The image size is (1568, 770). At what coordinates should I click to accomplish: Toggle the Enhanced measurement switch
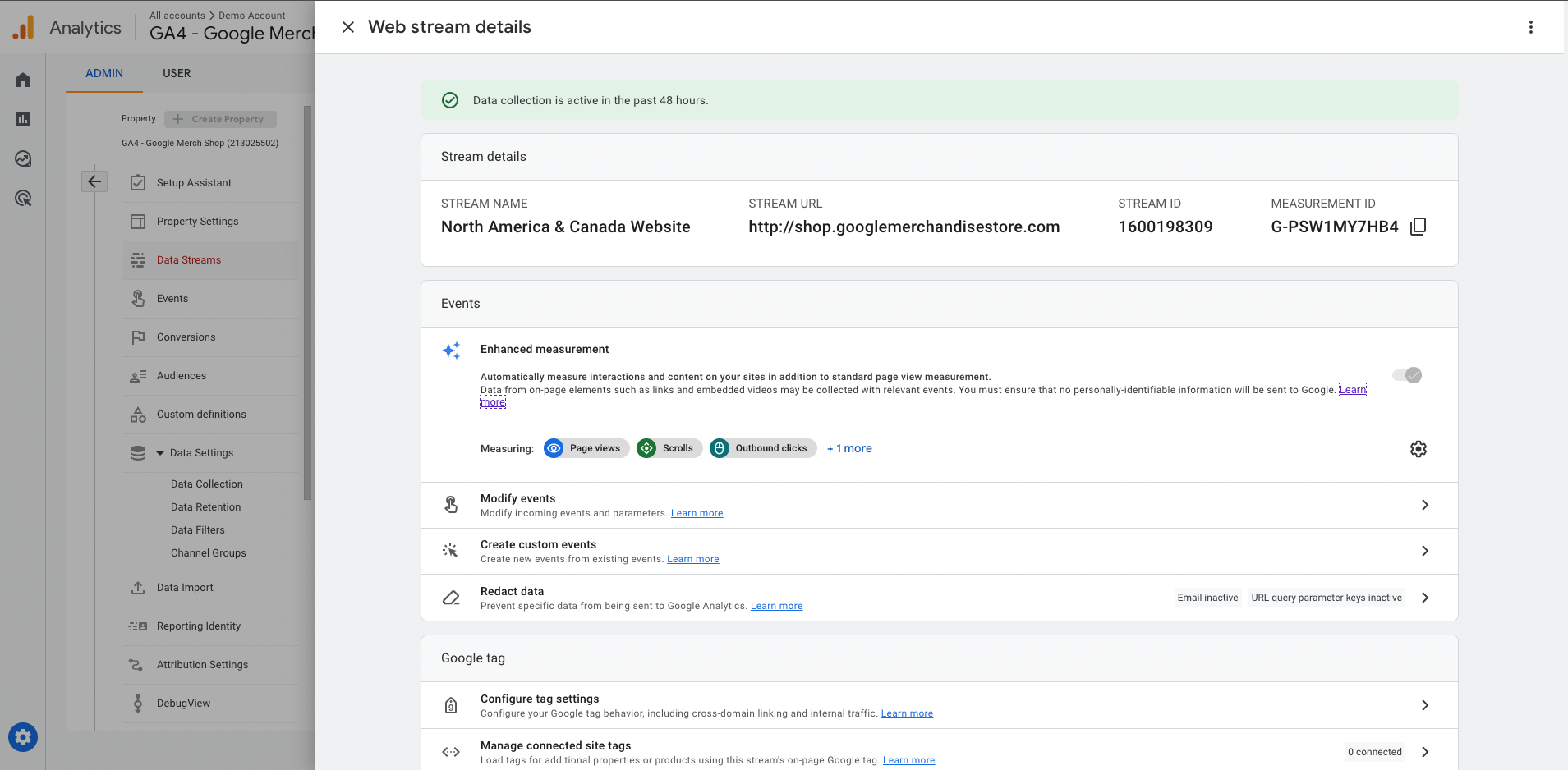tap(1406, 375)
